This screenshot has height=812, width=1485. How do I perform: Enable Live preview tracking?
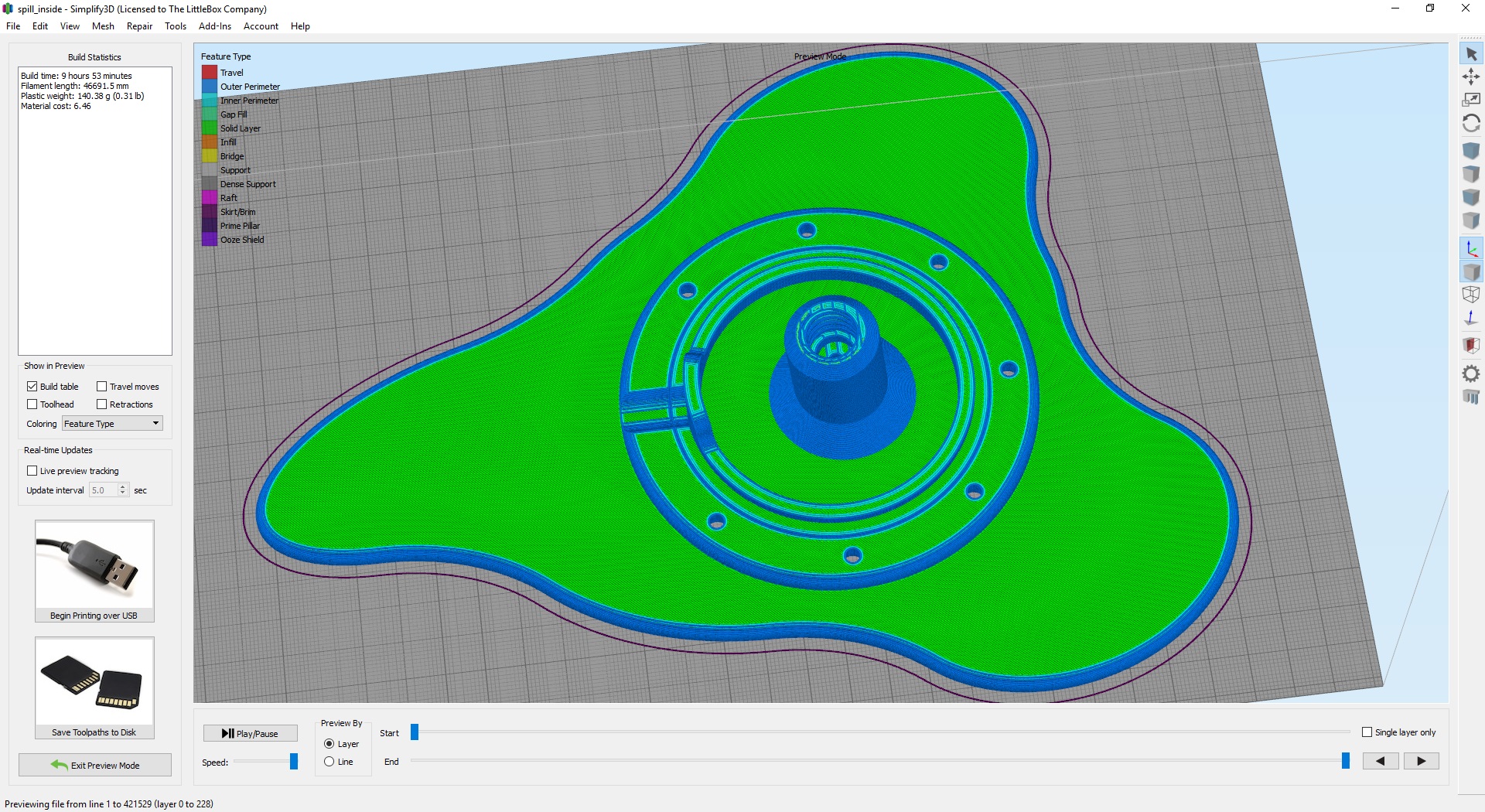pyautogui.click(x=32, y=470)
